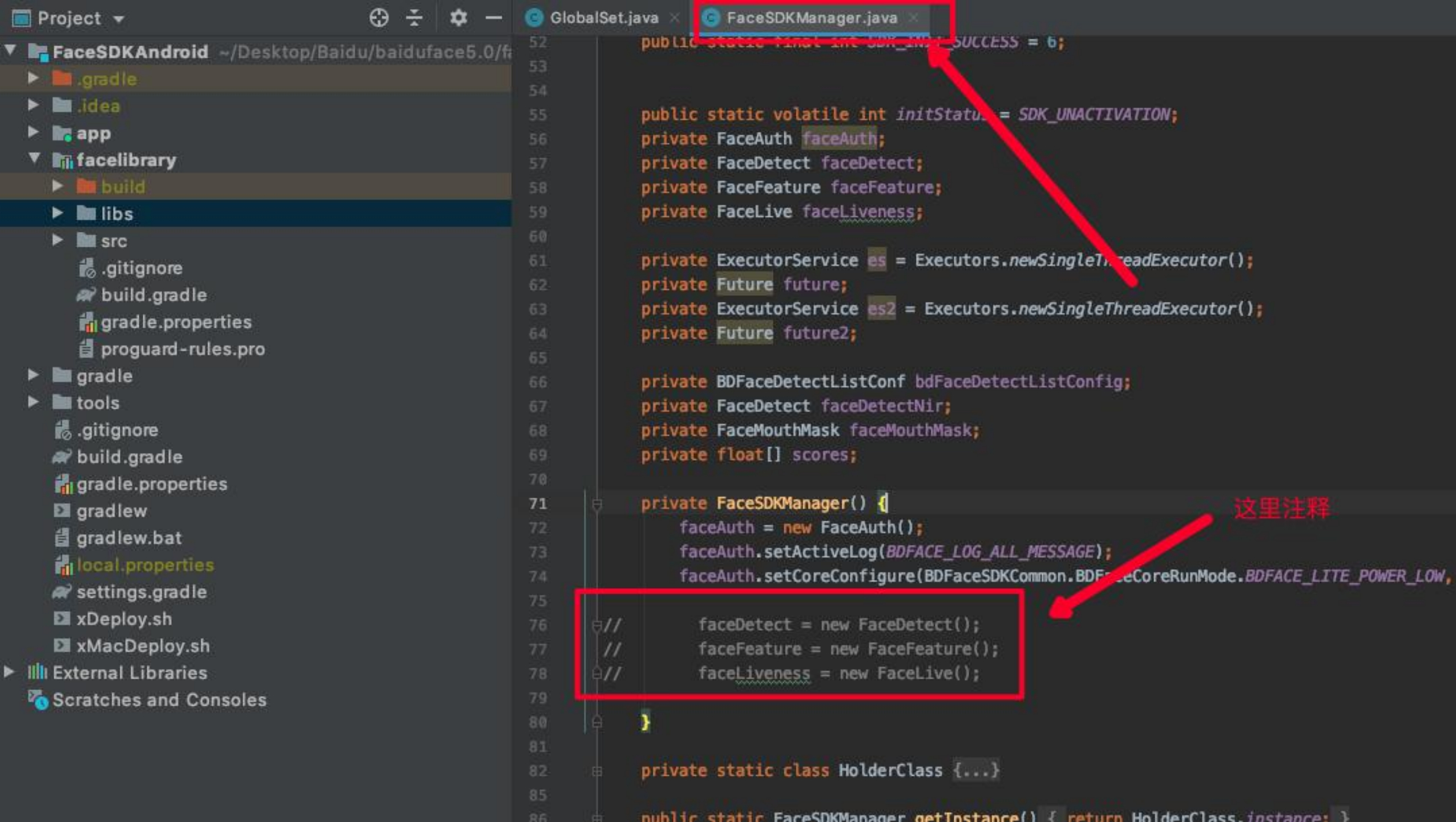Image resolution: width=1456 pixels, height=822 pixels.
Task: Expand the app module folder
Action: (34, 132)
